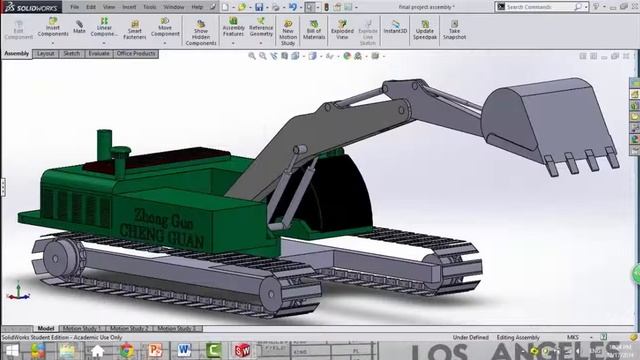Select Move Component tool
This screenshot has height=360, width=640.
coord(165,27)
